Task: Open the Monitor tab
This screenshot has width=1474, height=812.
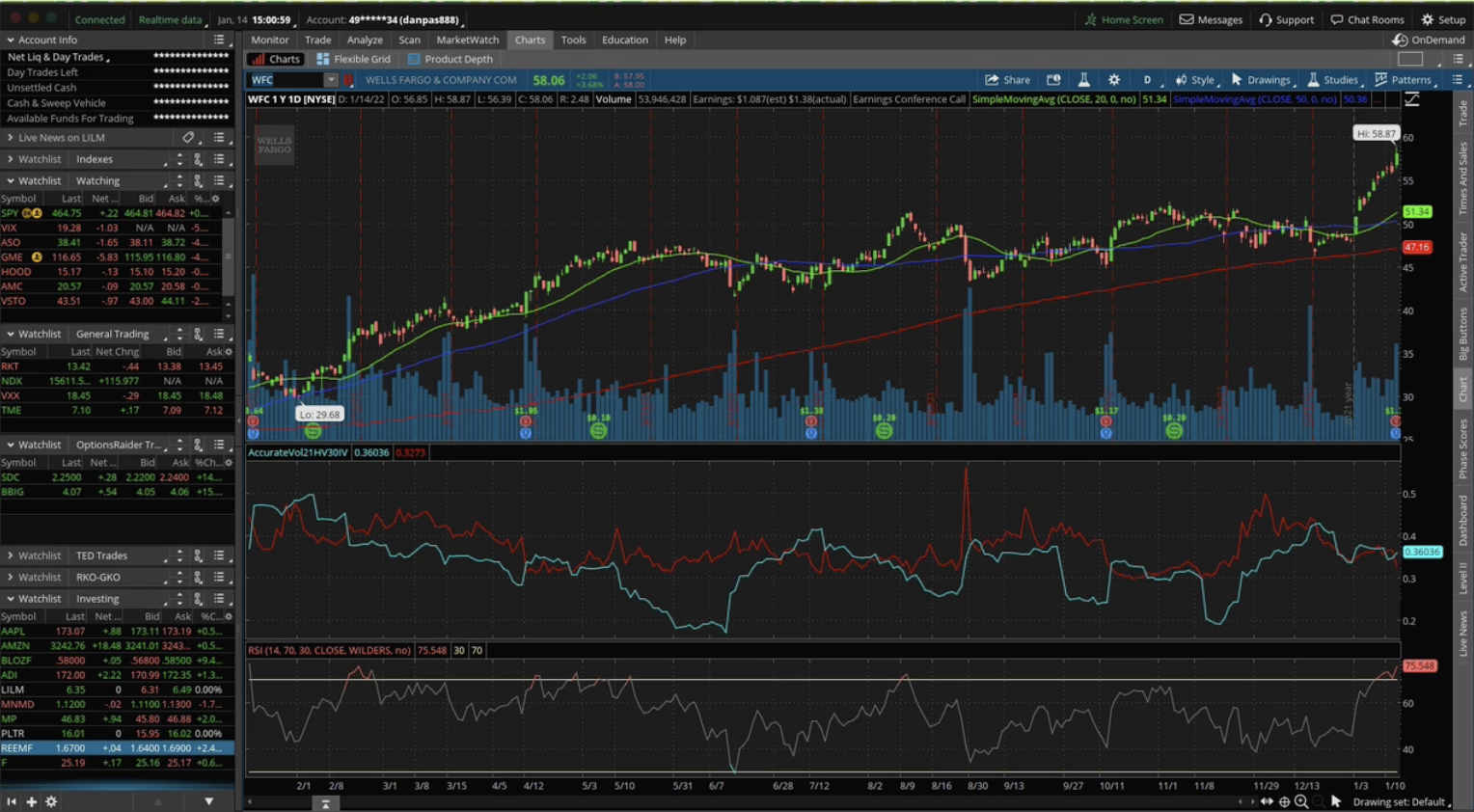Action: point(269,40)
